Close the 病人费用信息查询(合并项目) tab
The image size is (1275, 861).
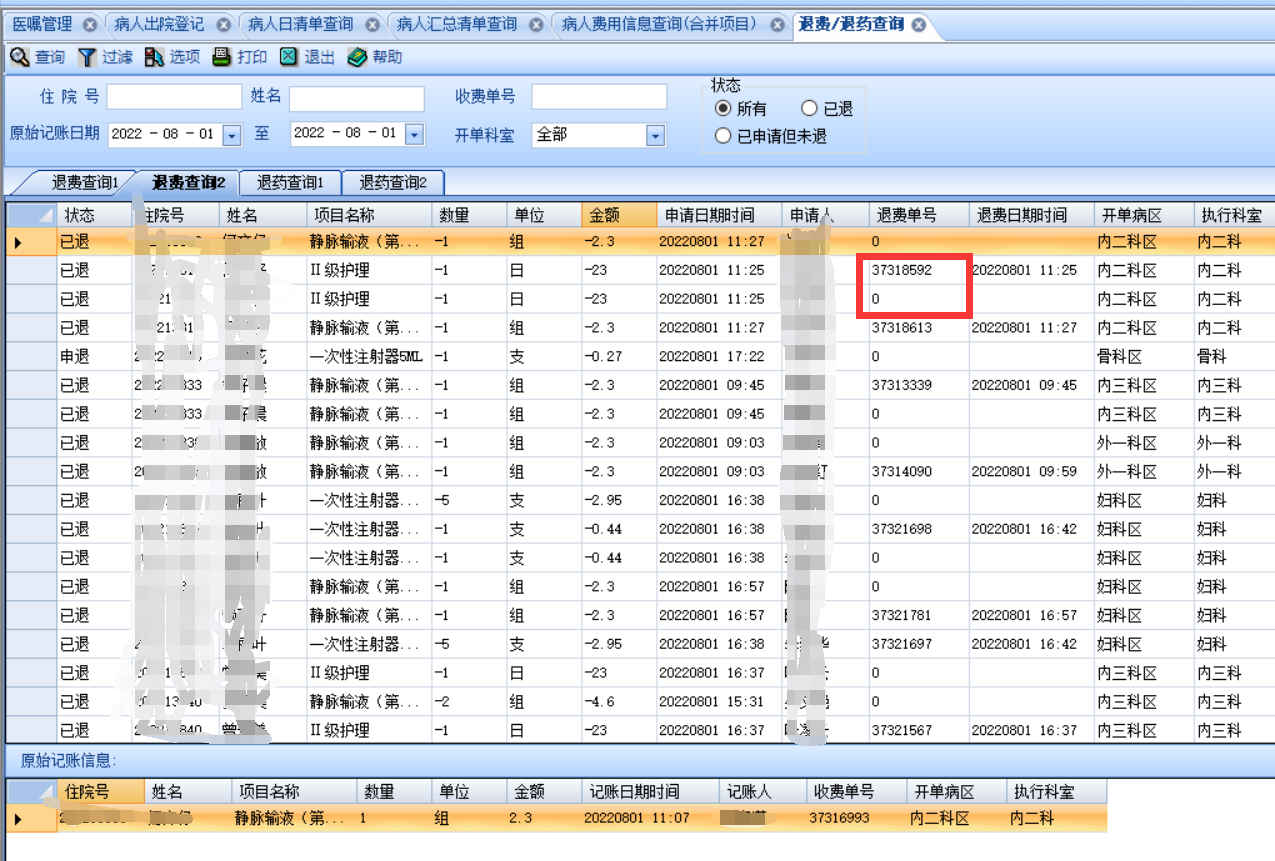pos(777,25)
